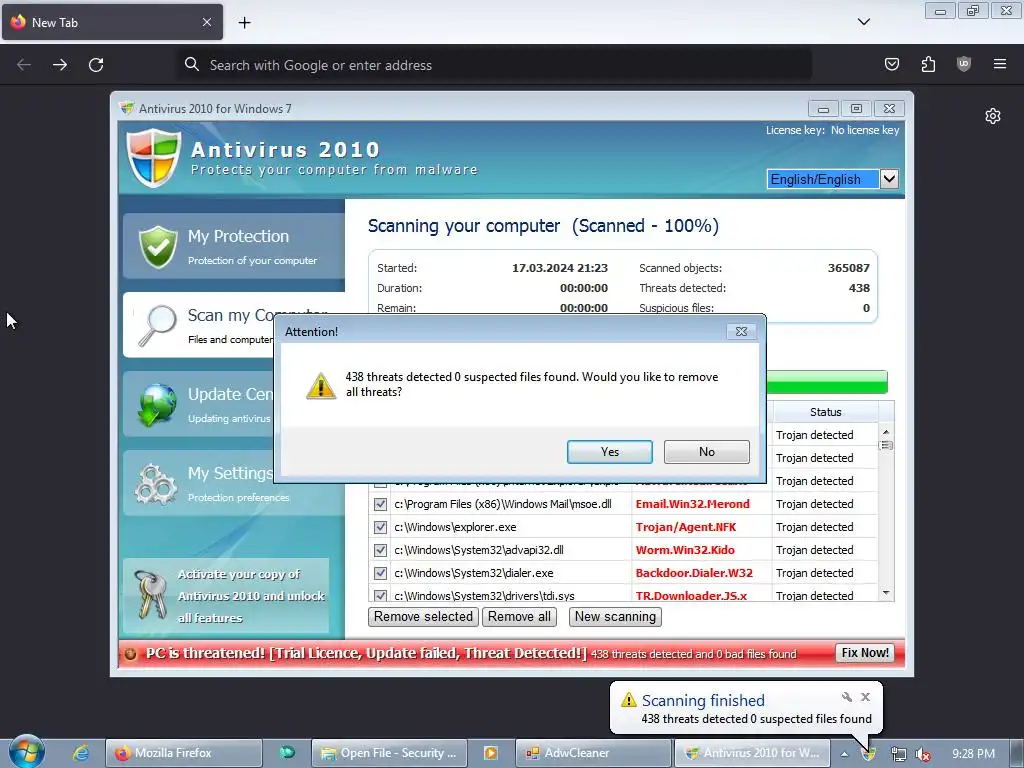Close the Attention dialog with X

click(741, 331)
